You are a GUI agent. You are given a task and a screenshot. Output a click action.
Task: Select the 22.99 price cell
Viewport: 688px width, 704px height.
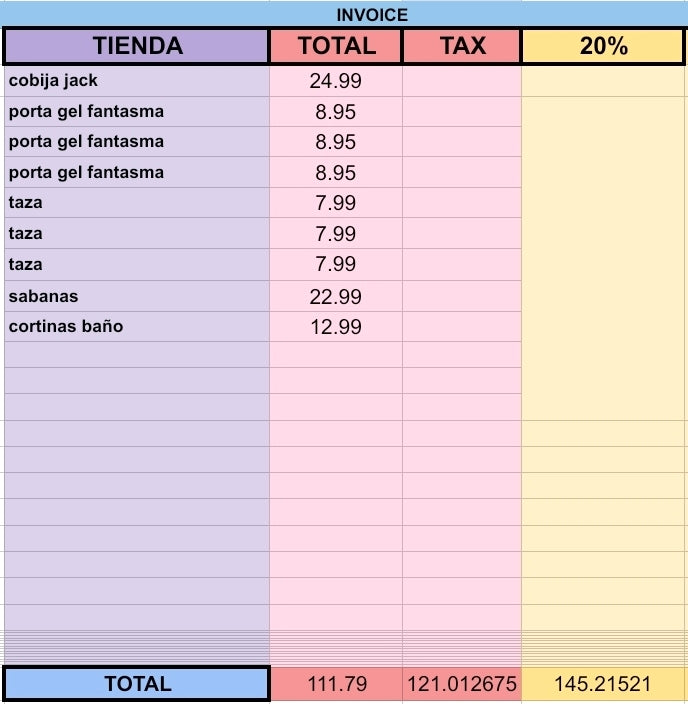pos(336,296)
